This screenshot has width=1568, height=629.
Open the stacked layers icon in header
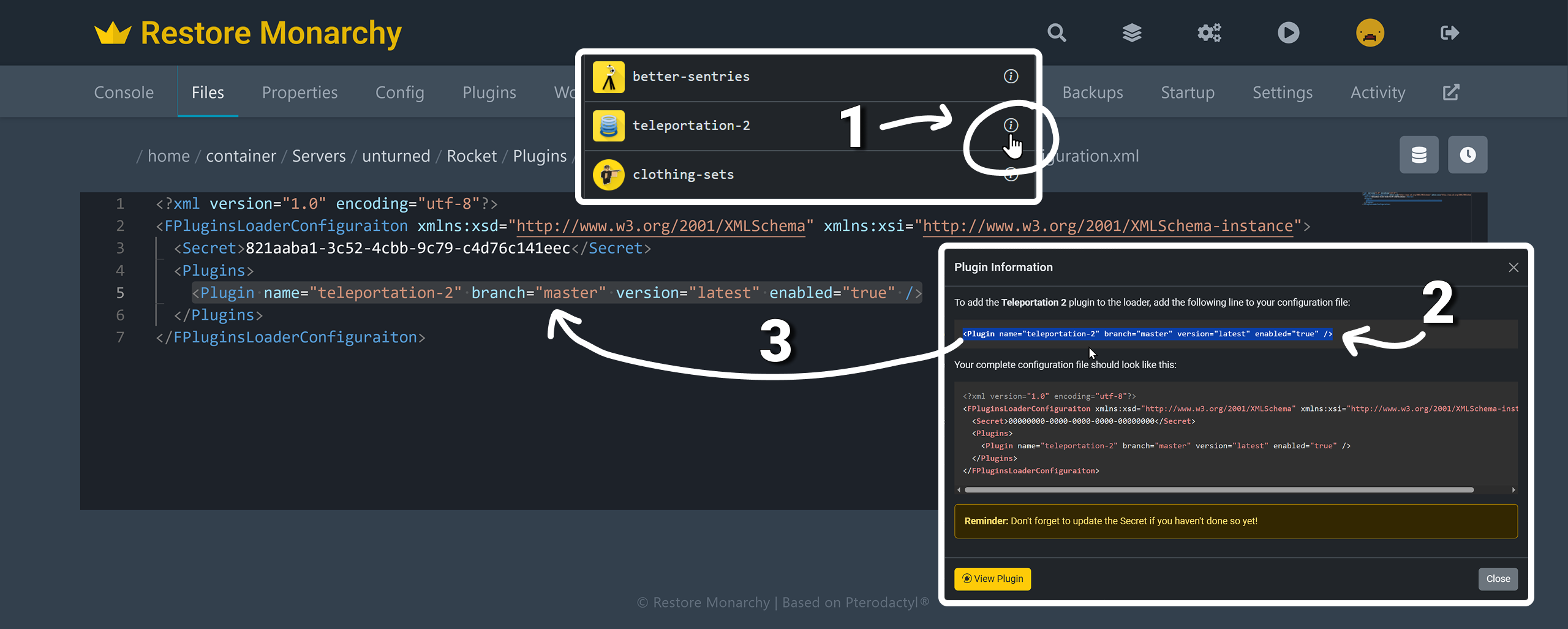pos(1132,32)
